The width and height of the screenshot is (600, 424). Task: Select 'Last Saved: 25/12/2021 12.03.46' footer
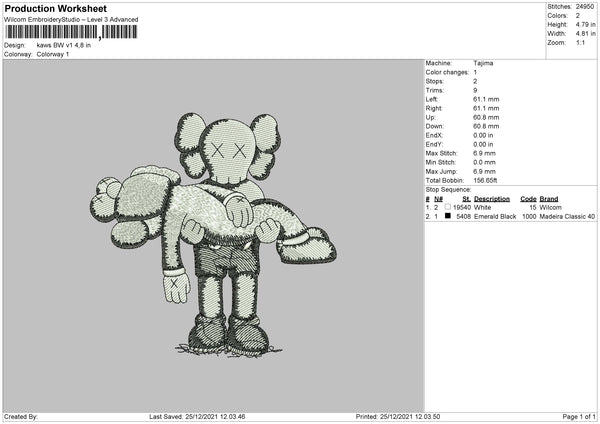tap(197, 416)
